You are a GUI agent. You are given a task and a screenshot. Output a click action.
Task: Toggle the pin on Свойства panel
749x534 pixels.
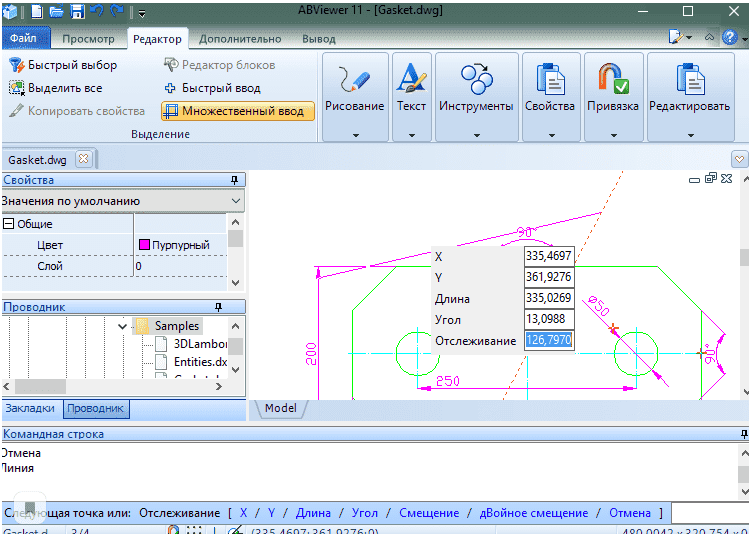click(x=235, y=180)
